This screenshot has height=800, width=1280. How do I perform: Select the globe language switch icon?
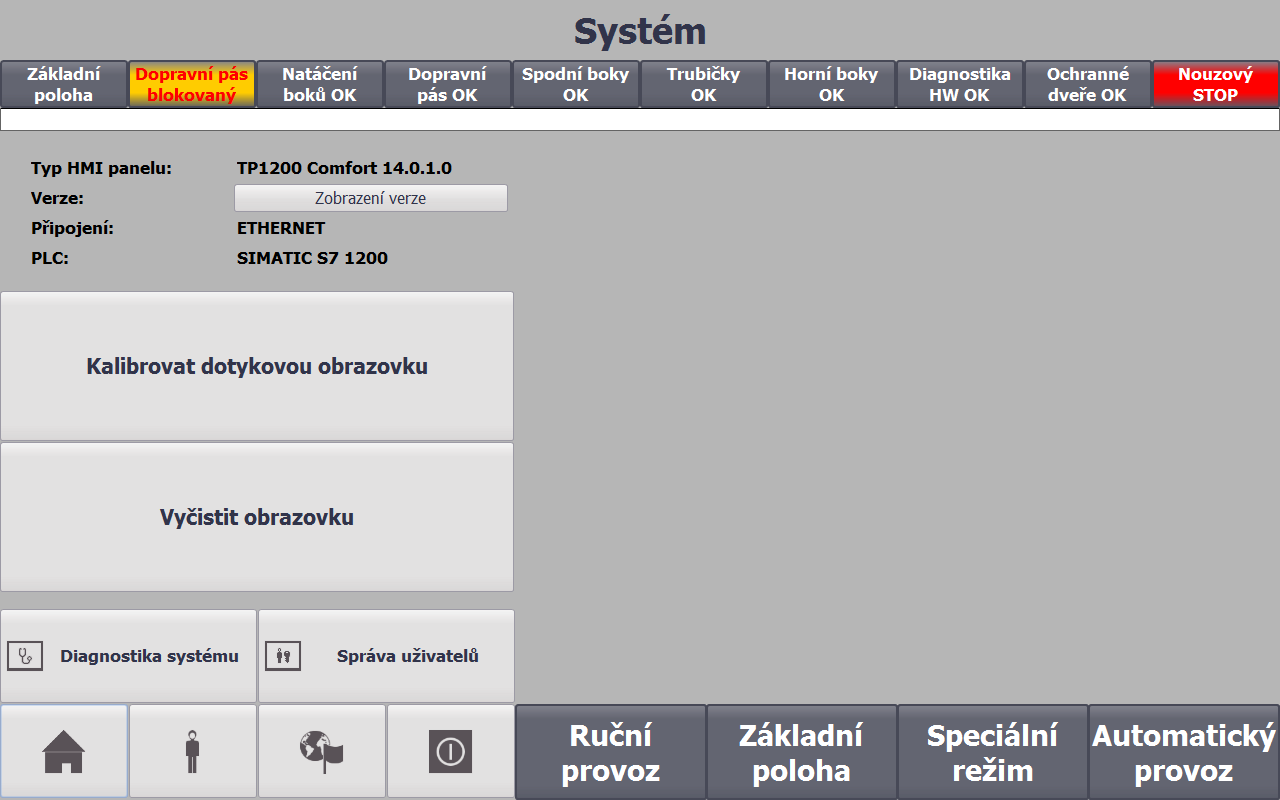[x=322, y=751]
